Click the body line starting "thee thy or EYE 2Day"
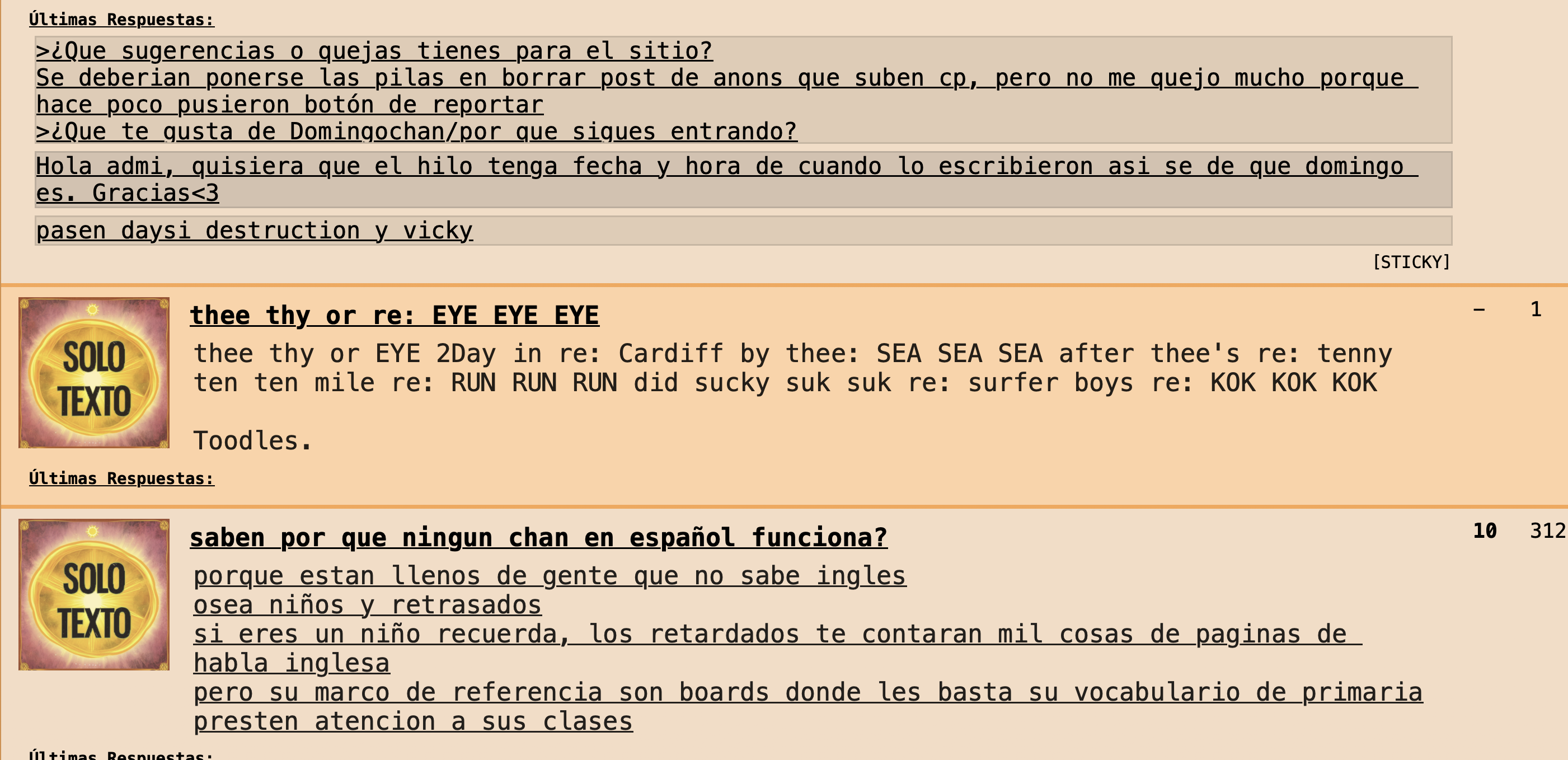This screenshot has width=1568, height=760. tap(791, 354)
